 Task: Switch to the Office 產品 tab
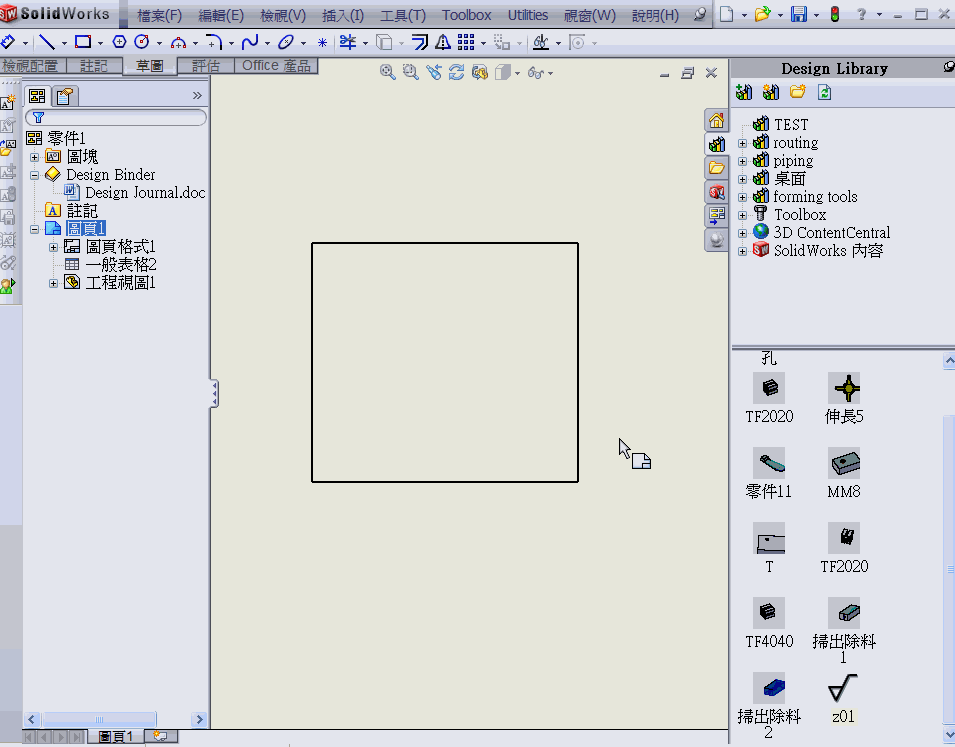(x=277, y=66)
